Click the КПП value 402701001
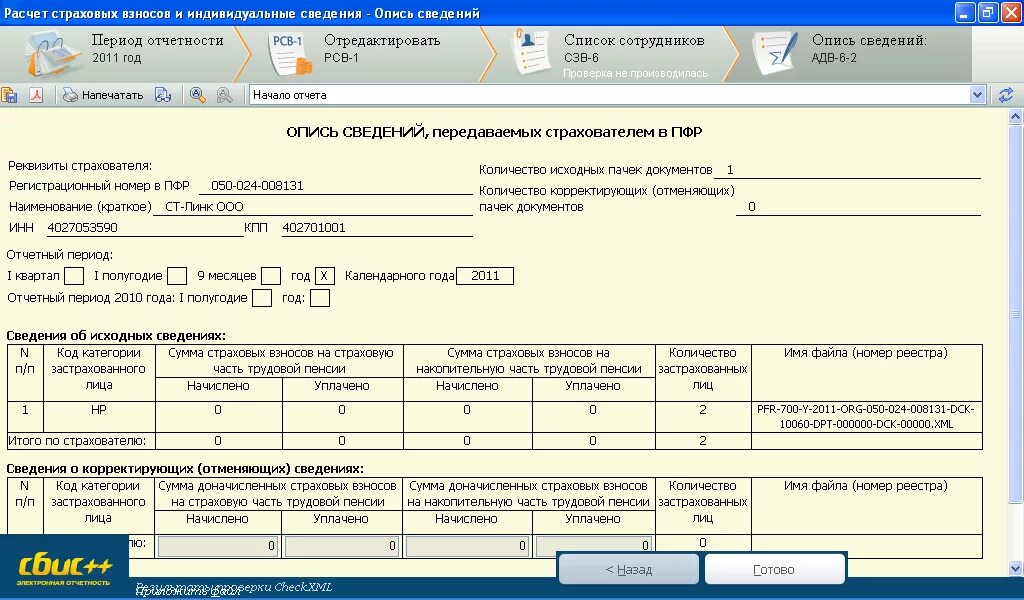Viewport: 1024px width, 600px height. tap(314, 228)
